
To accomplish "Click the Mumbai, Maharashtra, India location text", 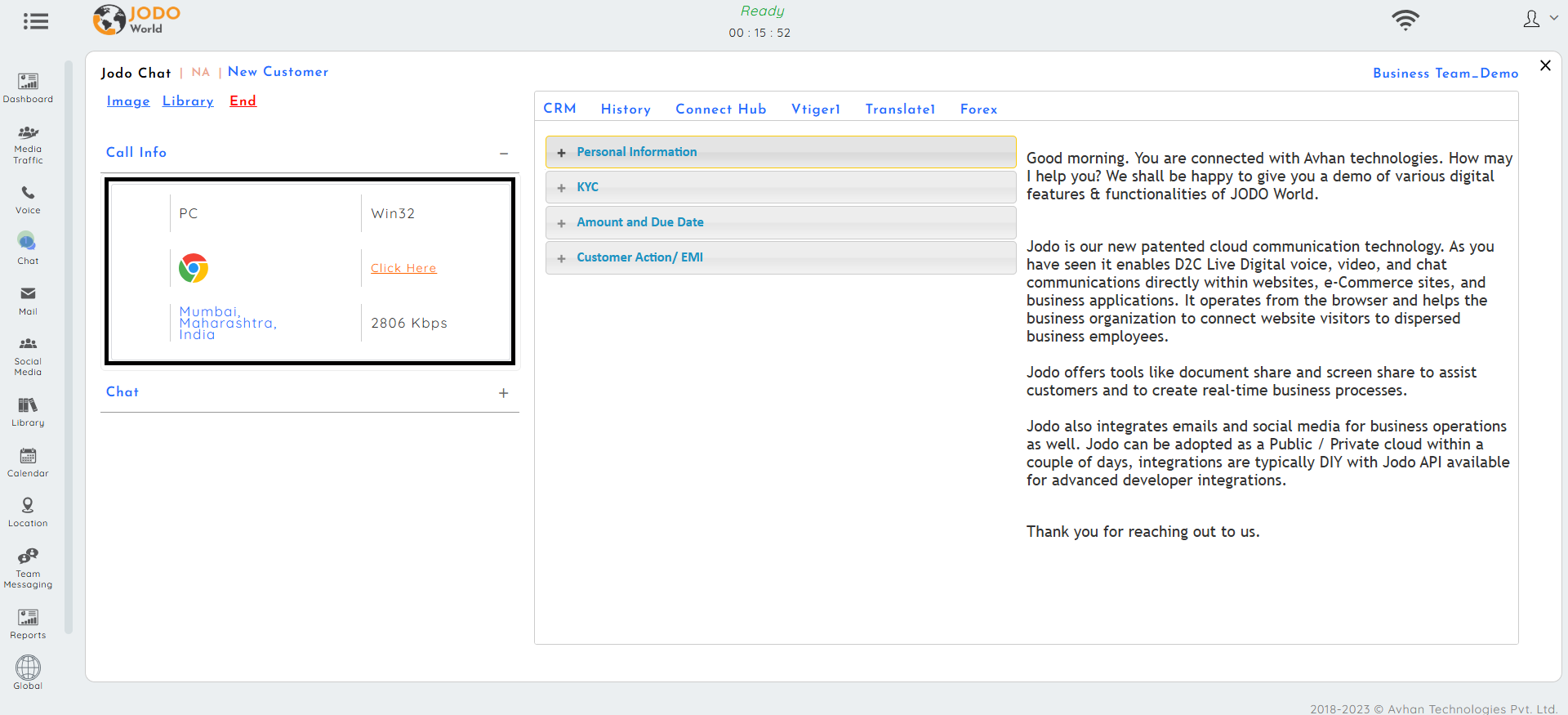I will click(228, 323).
